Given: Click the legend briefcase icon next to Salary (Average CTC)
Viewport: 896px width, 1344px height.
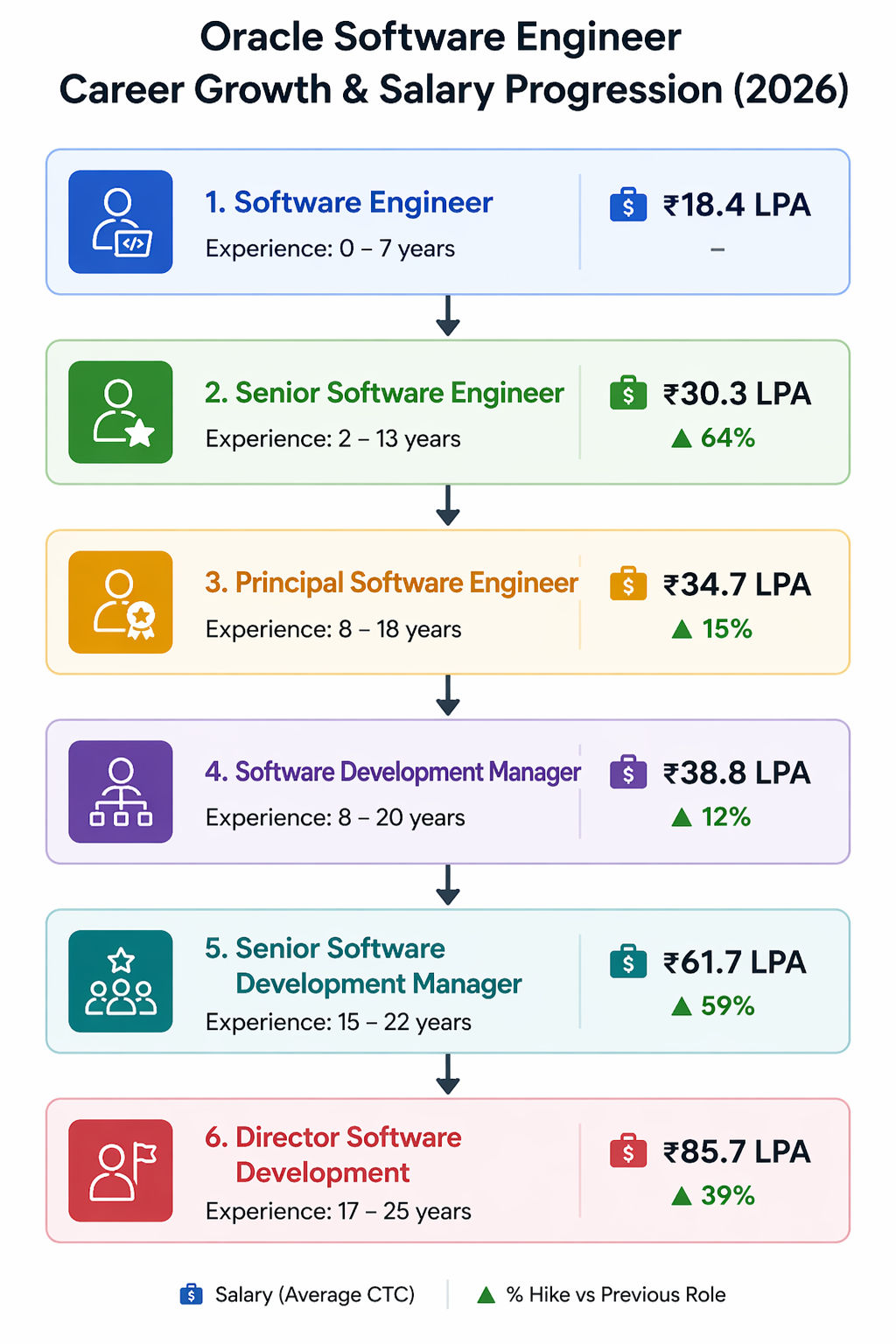Looking at the screenshot, I should (191, 1294).
